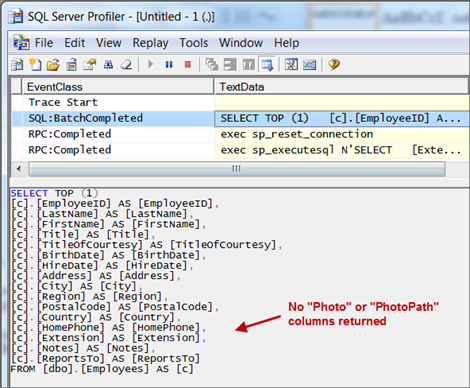
Task: Click the '[c].[FirstName] AS [FirstName]' line
Action: pyautogui.click(x=108, y=224)
